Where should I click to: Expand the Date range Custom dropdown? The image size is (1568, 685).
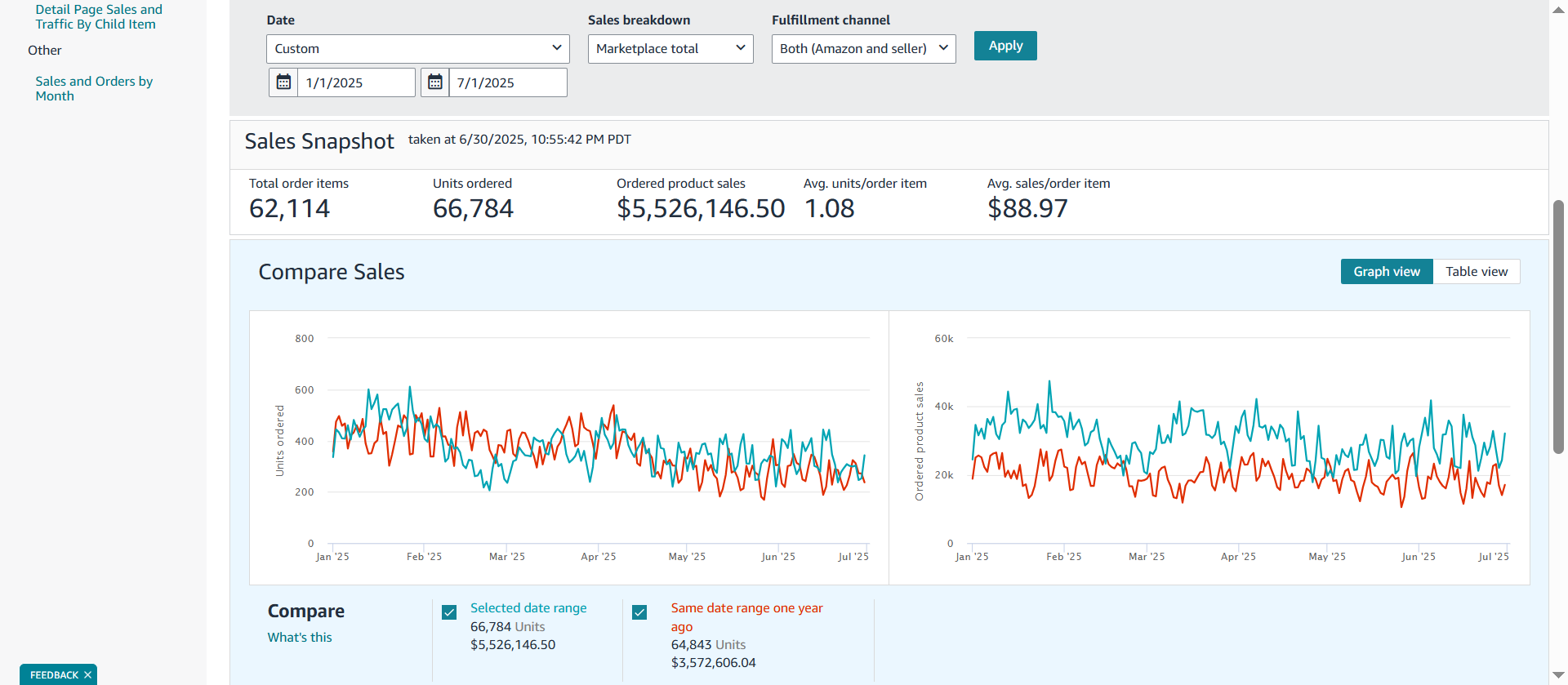coord(417,49)
